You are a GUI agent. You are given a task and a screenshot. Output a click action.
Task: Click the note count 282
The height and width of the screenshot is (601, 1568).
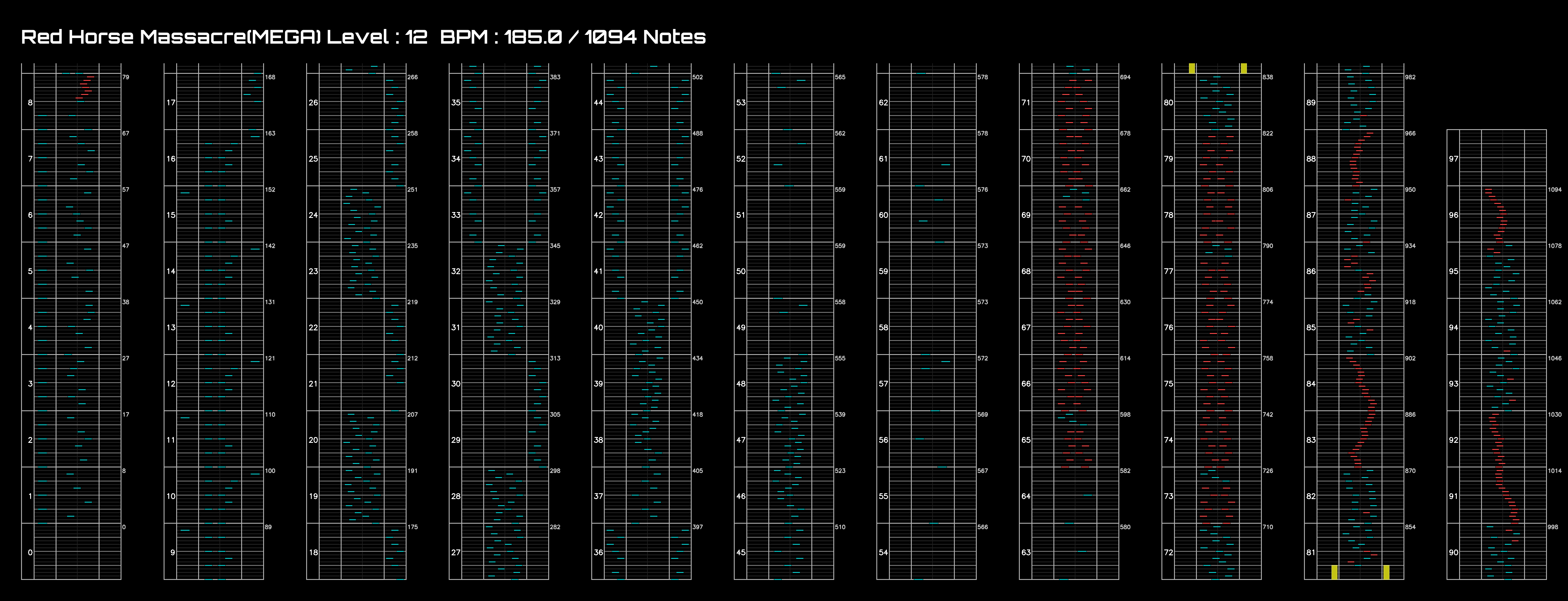tap(555, 527)
